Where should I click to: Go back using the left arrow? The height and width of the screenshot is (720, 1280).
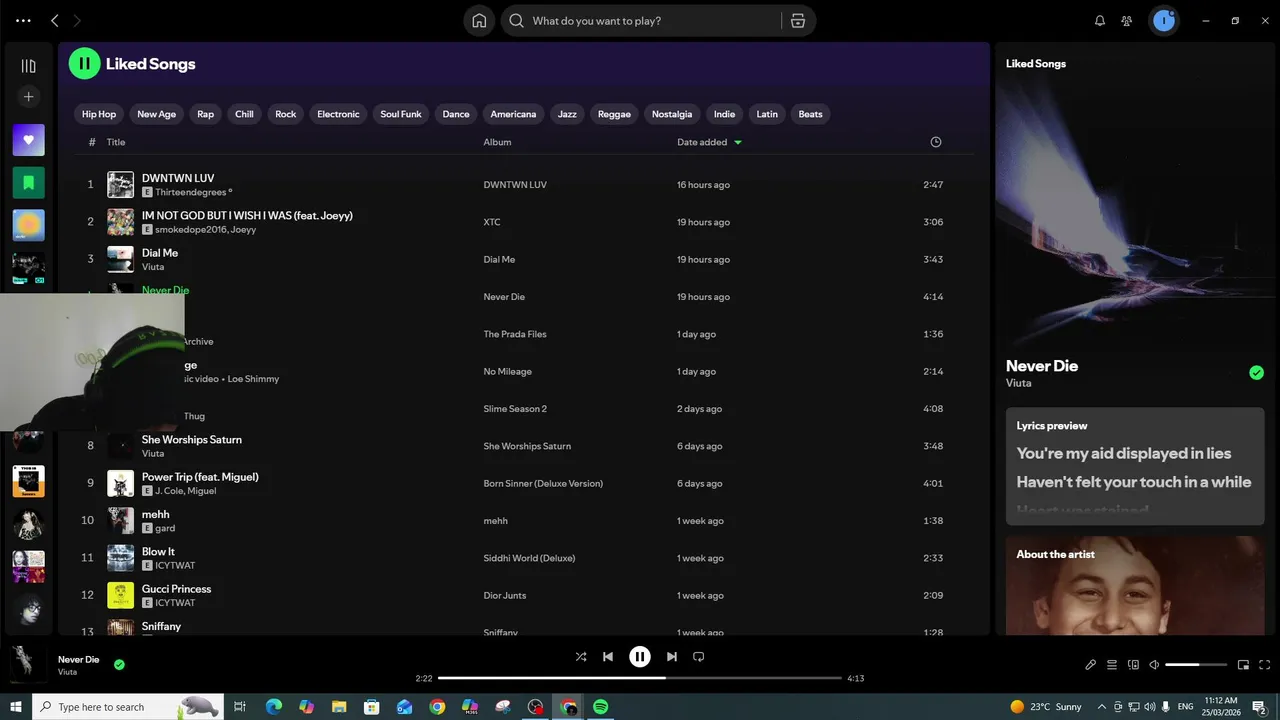coord(55,21)
